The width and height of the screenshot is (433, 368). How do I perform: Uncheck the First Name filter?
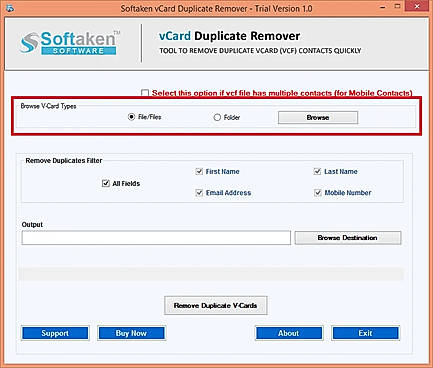click(199, 172)
